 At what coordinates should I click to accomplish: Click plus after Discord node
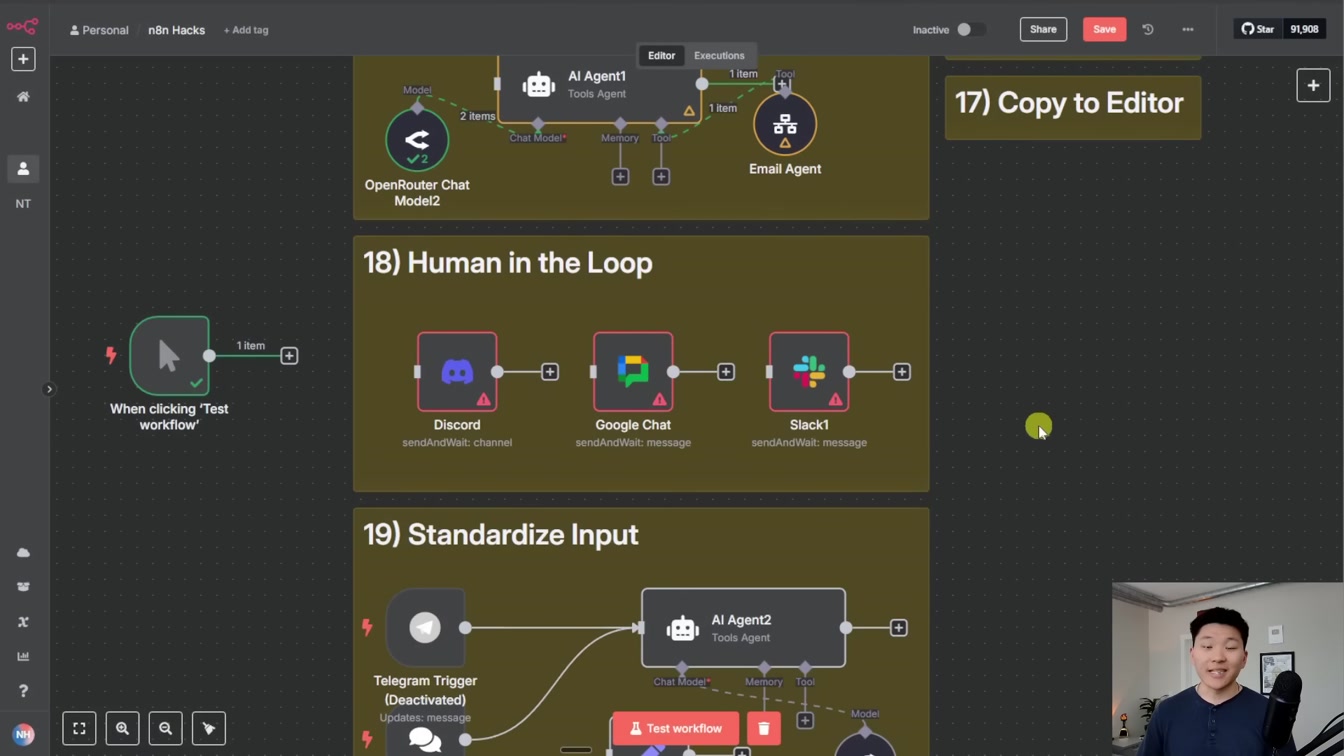[x=550, y=372]
